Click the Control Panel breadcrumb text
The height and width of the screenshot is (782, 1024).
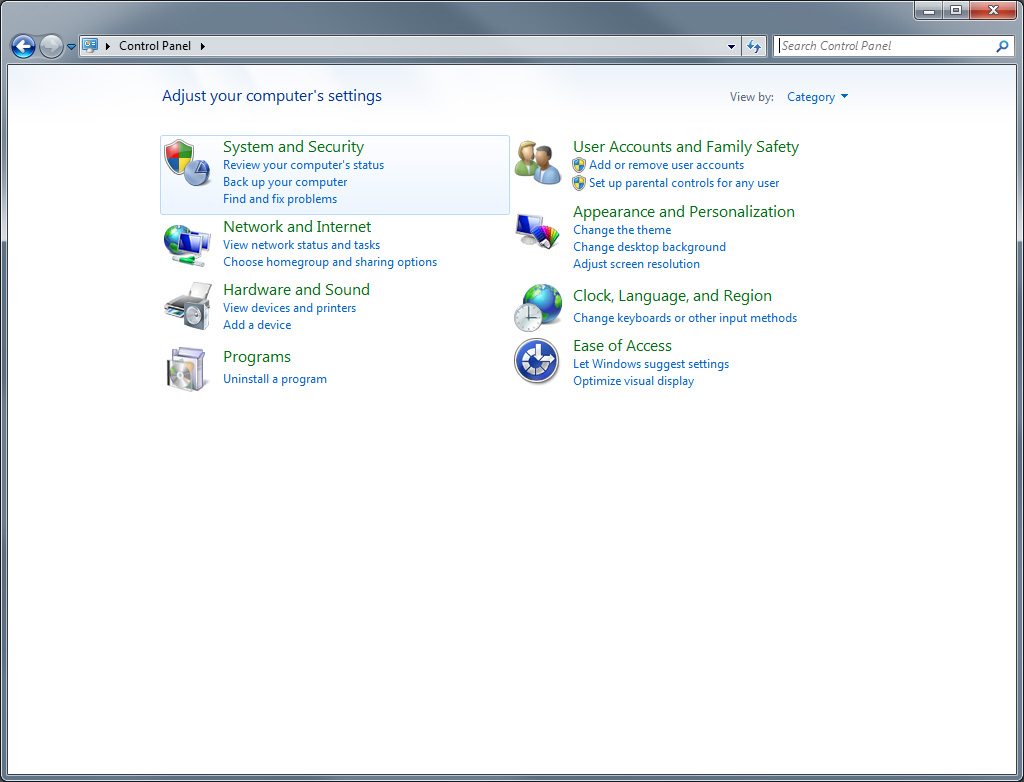point(155,46)
